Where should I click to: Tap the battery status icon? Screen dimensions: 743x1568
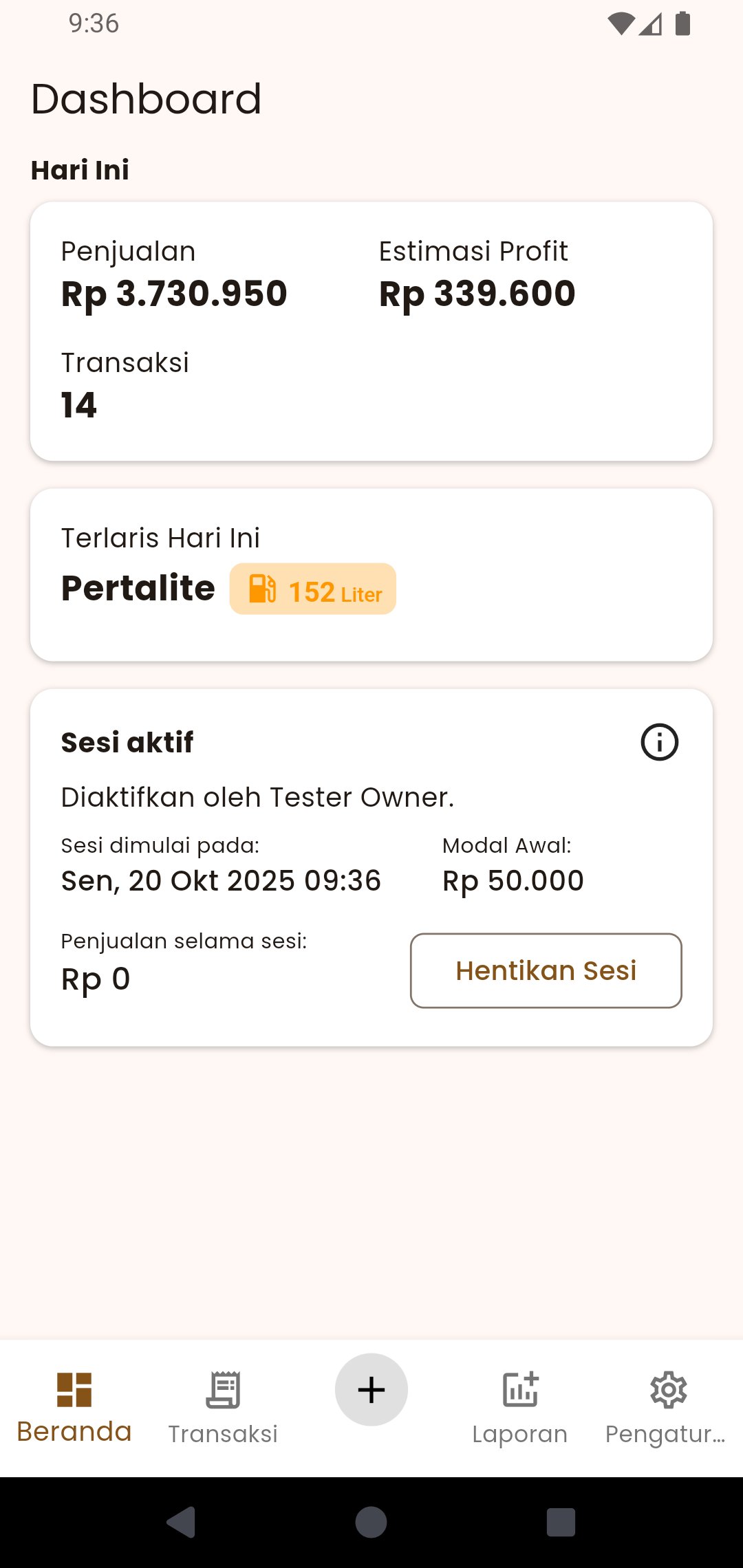(x=682, y=23)
